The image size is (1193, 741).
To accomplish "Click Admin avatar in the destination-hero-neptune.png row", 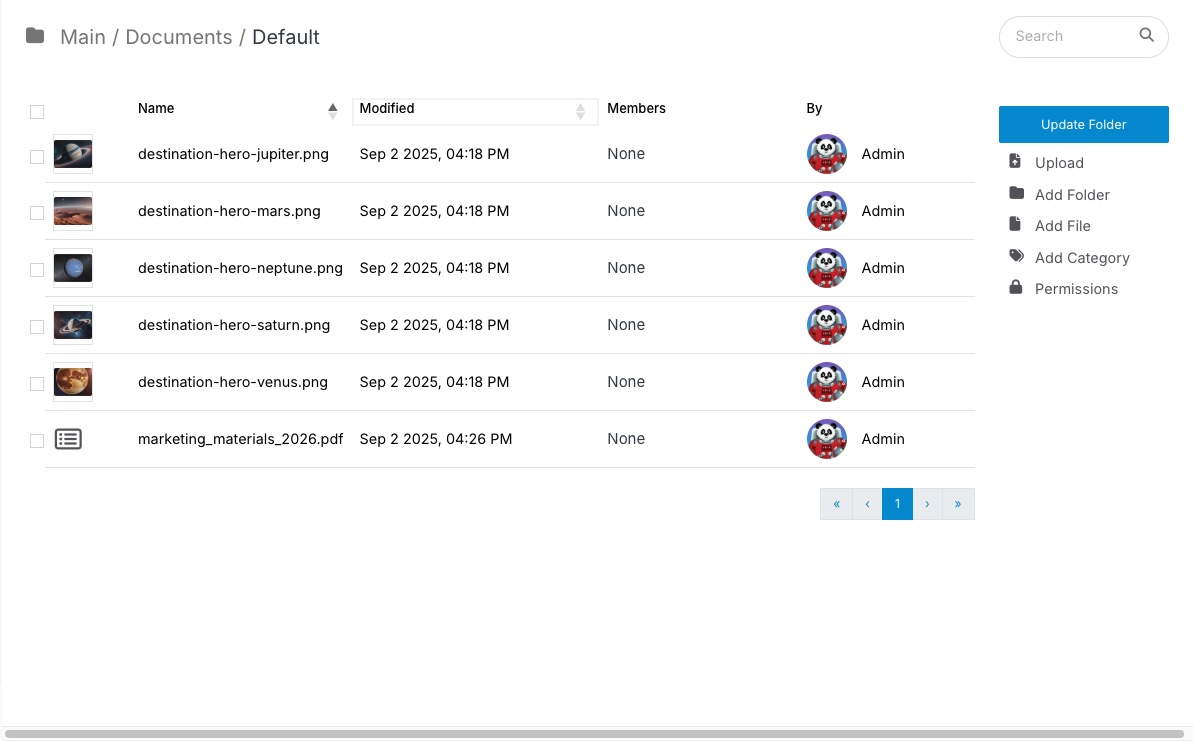I will click(x=827, y=268).
